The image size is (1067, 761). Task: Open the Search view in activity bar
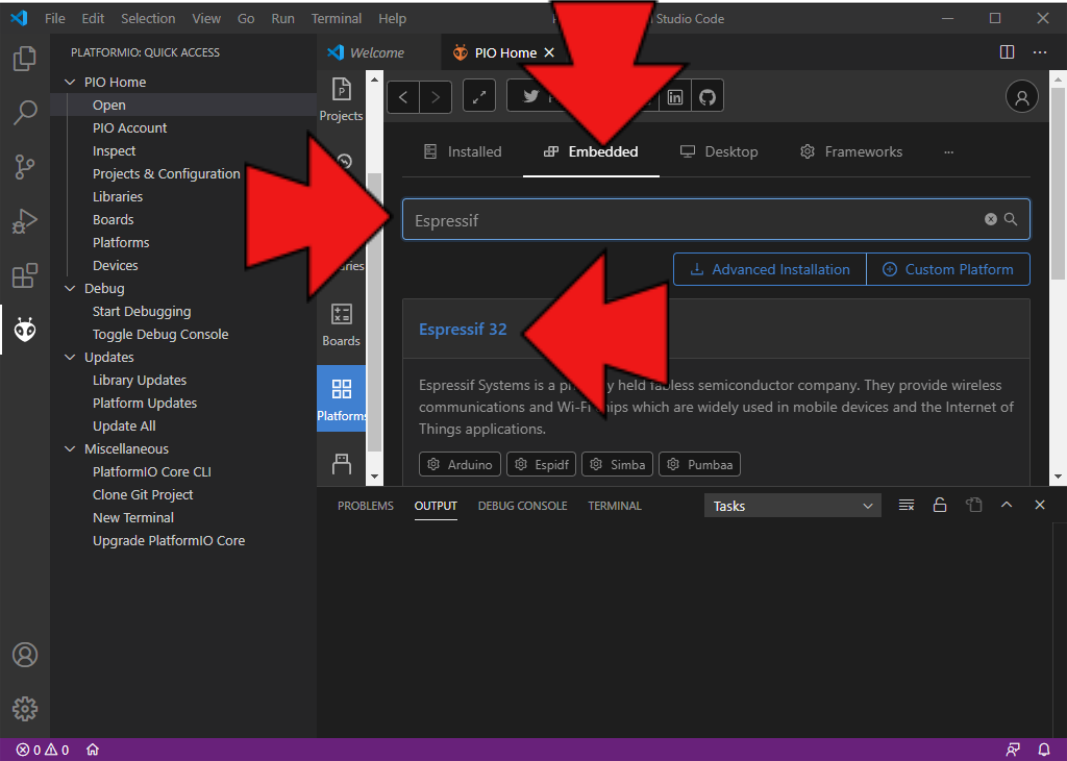pyautogui.click(x=25, y=113)
